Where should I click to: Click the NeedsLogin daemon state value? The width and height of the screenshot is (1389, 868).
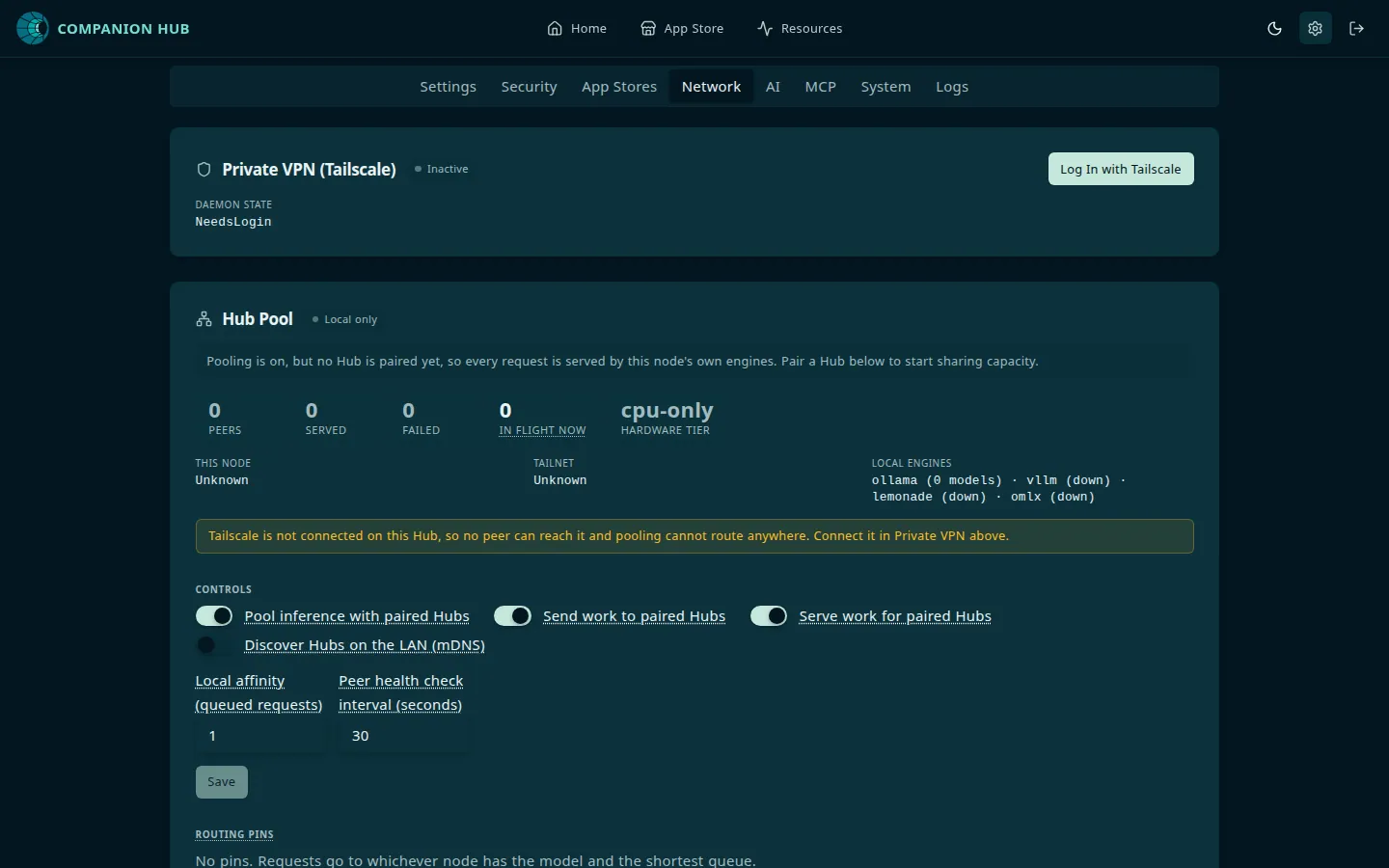tap(233, 222)
